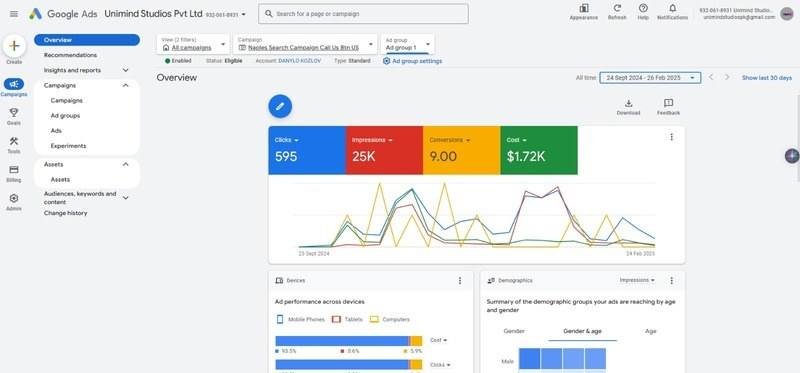800x373 pixels.
Task: Open the date range dropdown
Action: point(650,78)
